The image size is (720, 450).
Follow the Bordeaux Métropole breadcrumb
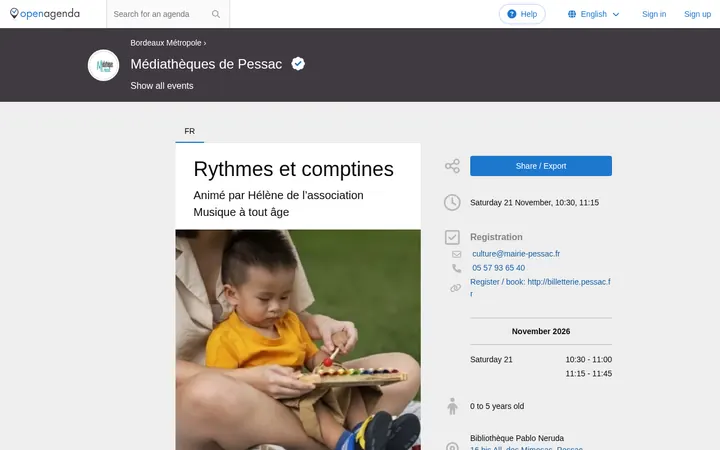click(x=166, y=43)
